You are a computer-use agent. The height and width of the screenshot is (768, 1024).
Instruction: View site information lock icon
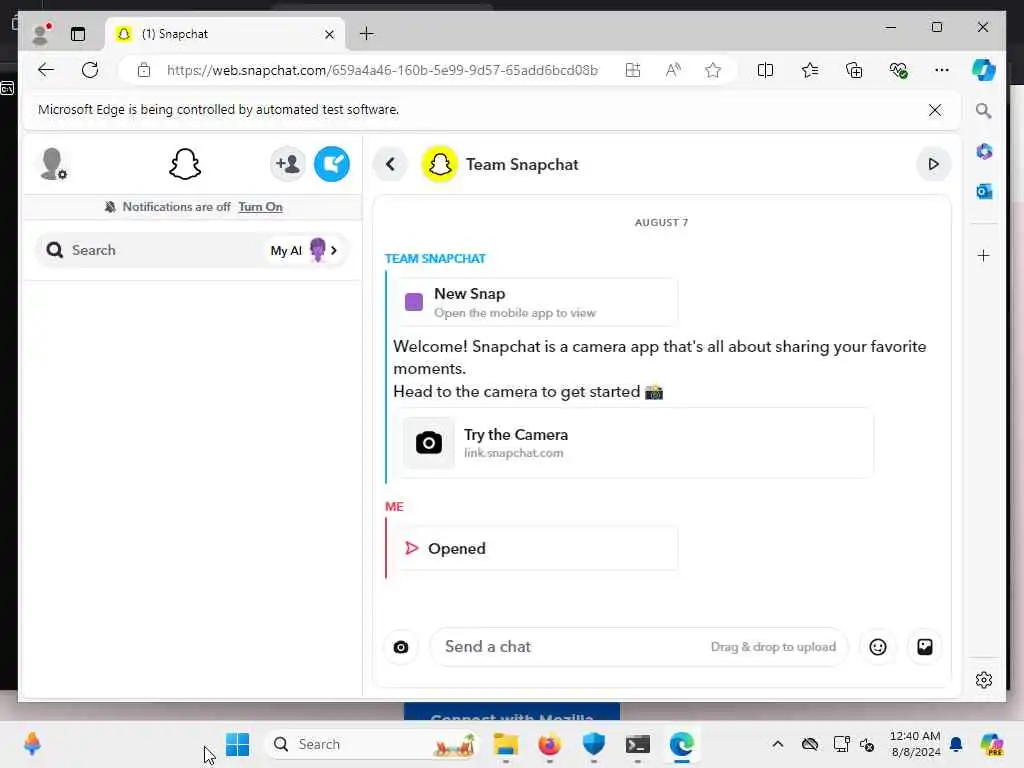click(x=144, y=70)
